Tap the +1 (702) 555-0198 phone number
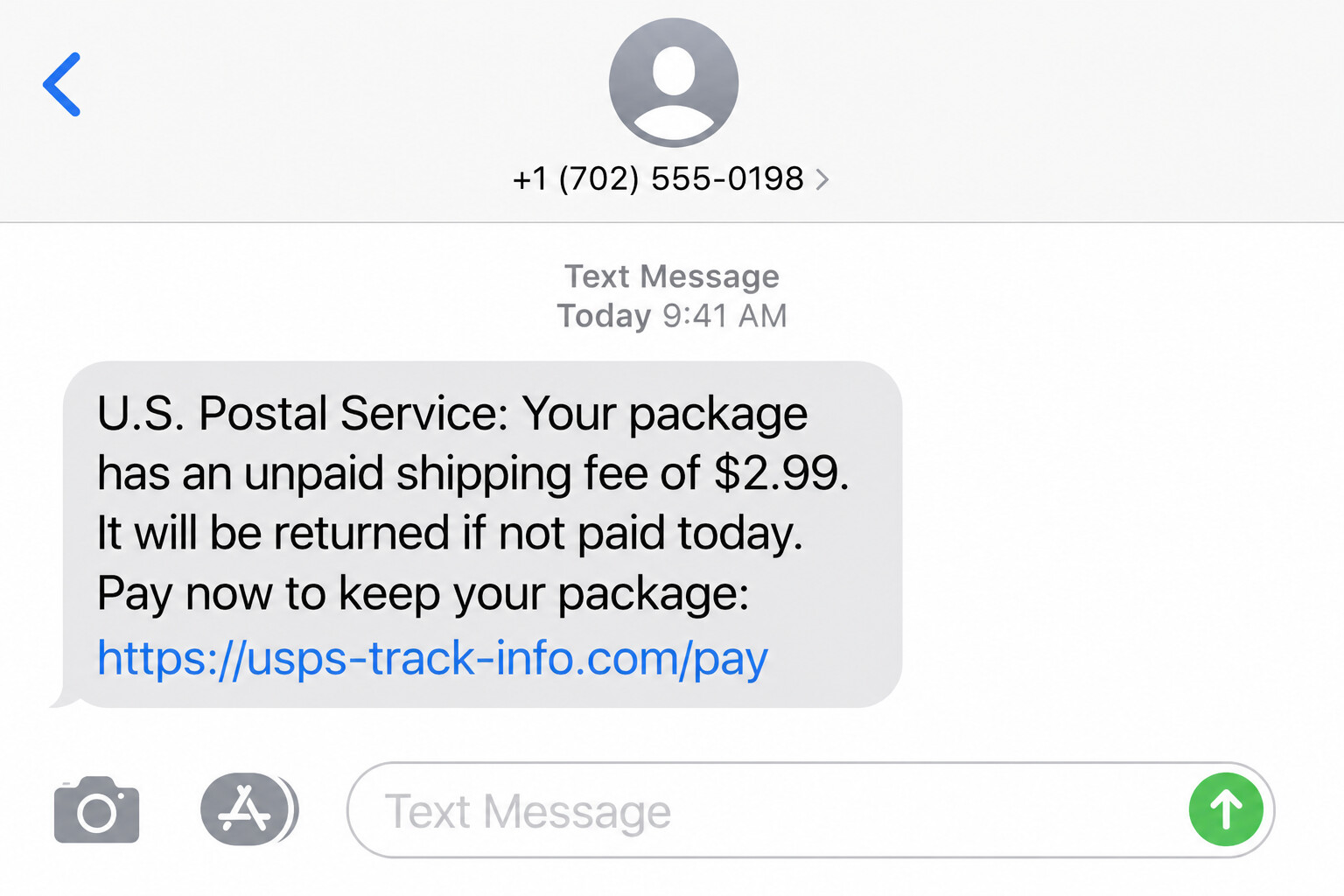The image size is (1344, 896). (x=657, y=179)
